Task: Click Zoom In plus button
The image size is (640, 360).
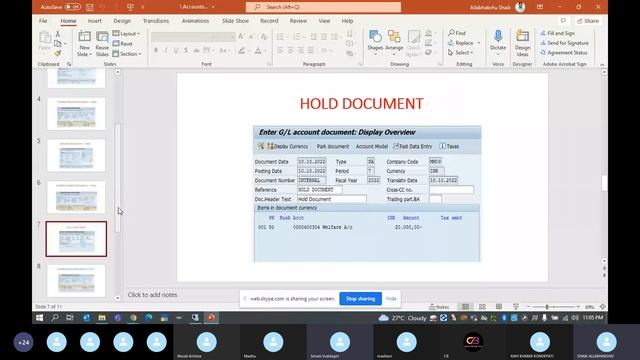Action: click(x=578, y=307)
